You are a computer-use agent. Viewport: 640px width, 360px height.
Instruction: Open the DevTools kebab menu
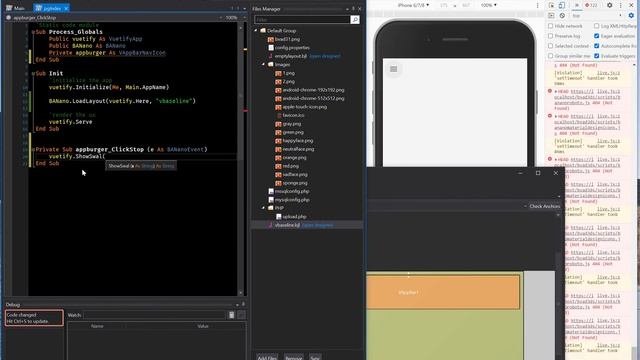(x=620, y=5)
